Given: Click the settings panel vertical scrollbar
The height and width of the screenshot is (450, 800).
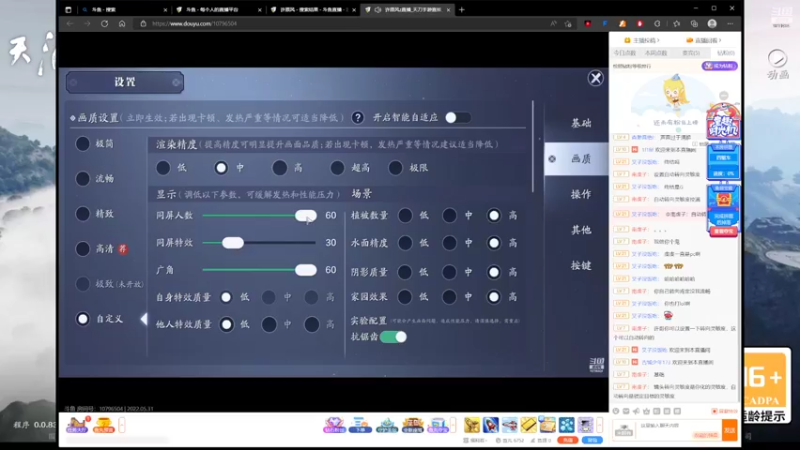Looking at the screenshot, I should coord(533,146).
